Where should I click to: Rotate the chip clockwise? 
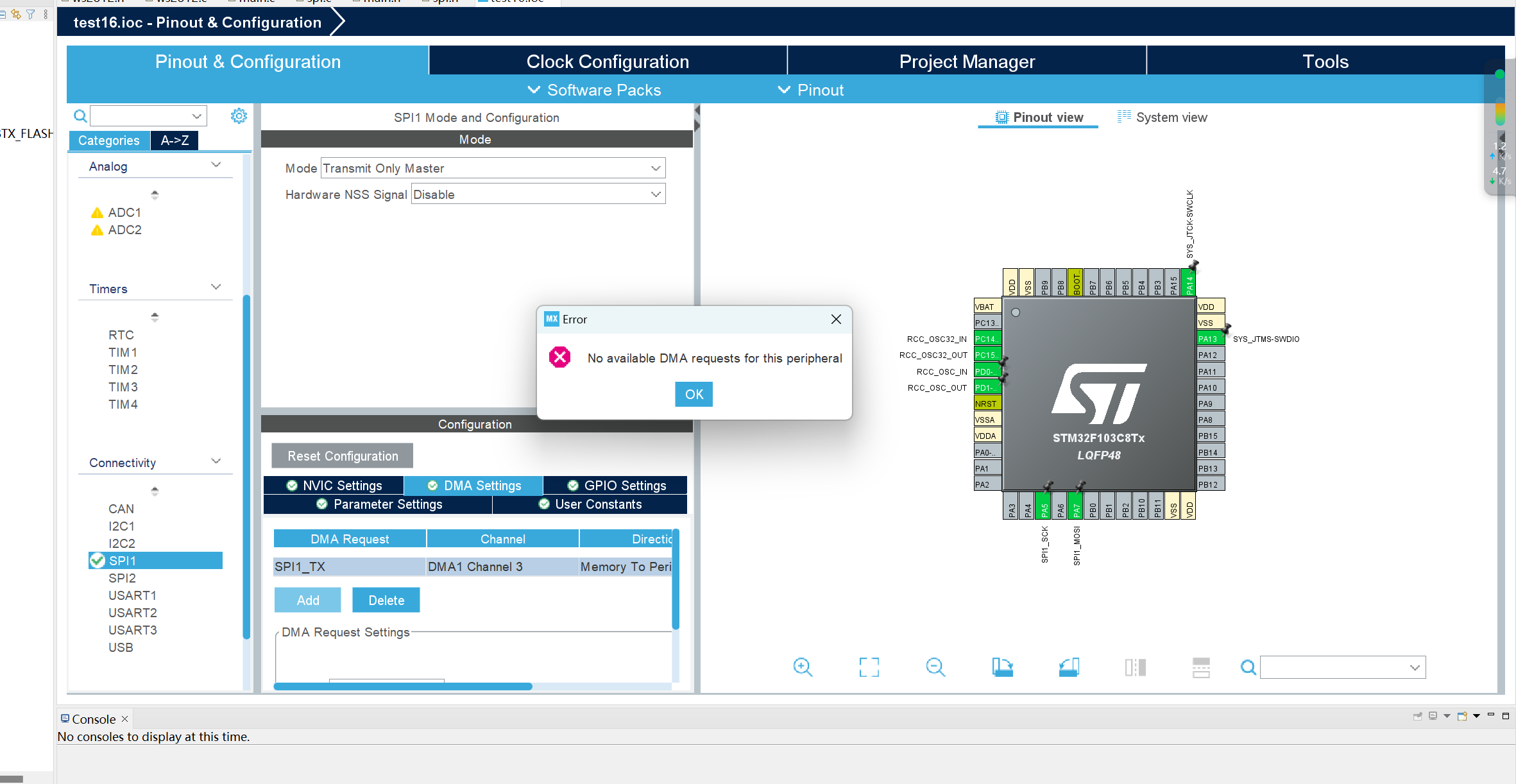point(1003,667)
